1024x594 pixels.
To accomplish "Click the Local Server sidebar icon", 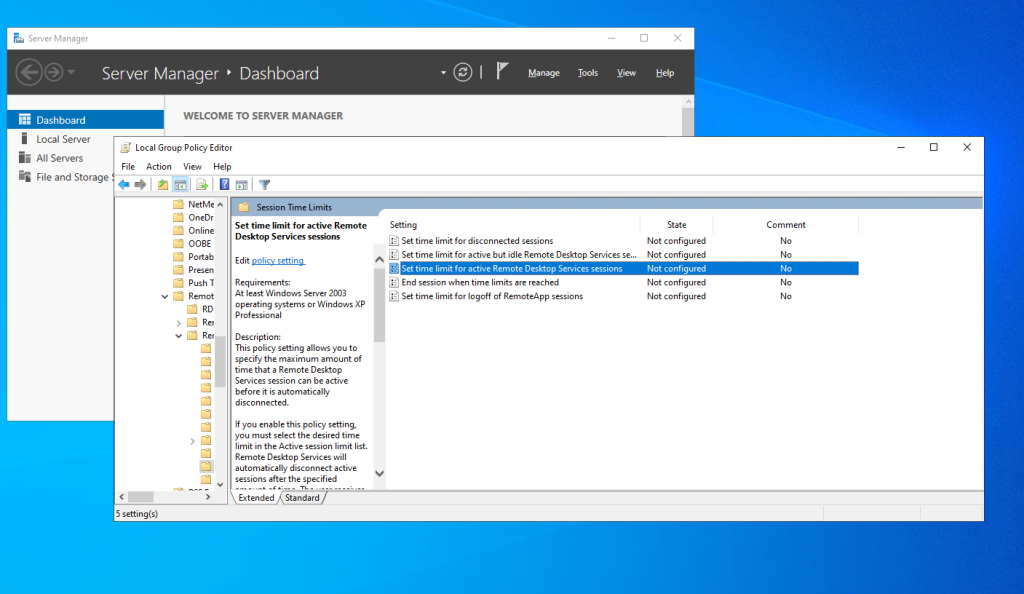I will pyautogui.click(x=24, y=138).
